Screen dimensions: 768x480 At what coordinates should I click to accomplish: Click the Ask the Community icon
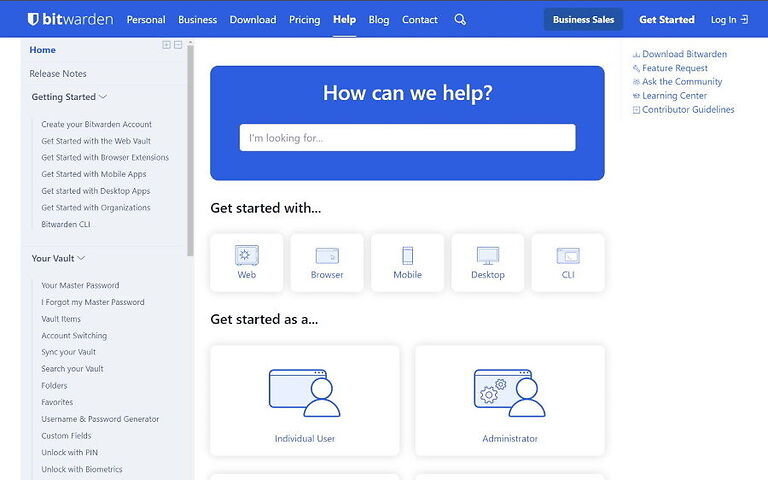[636, 82]
